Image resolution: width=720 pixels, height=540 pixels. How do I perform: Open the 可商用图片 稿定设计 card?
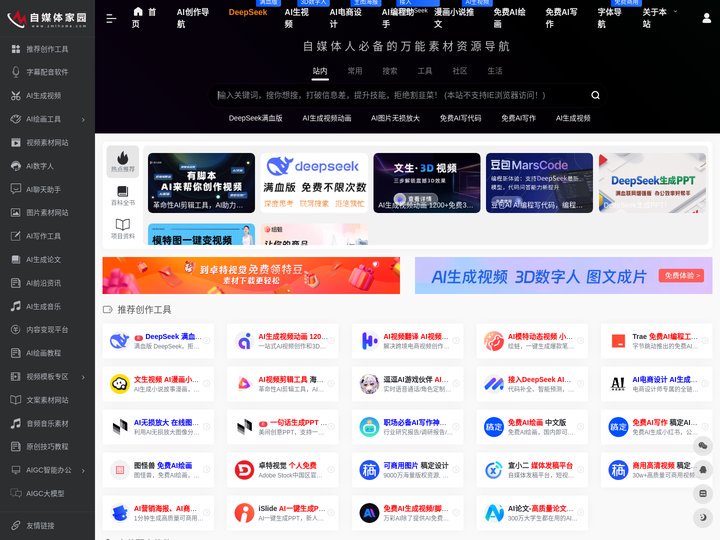(407, 470)
